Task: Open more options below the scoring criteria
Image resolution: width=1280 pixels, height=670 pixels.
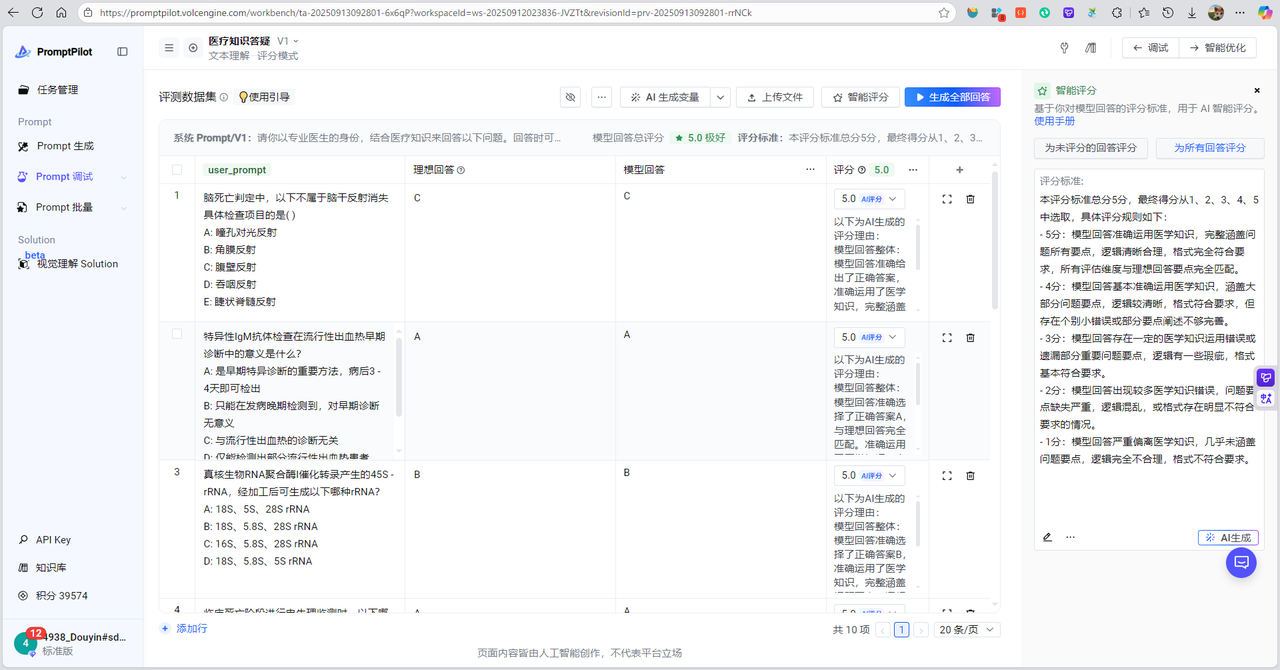Action: (1070, 537)
